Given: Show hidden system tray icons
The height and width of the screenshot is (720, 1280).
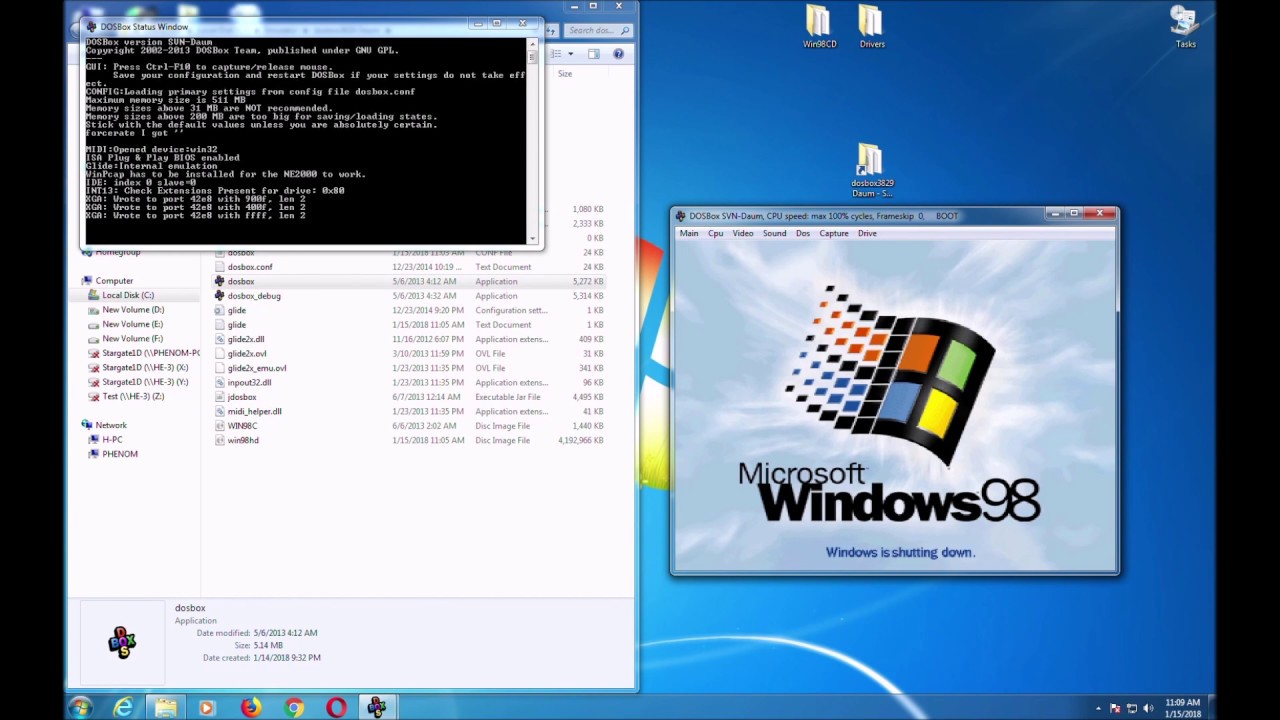Looking at the screenshot, I should (x=1098, y=709).
